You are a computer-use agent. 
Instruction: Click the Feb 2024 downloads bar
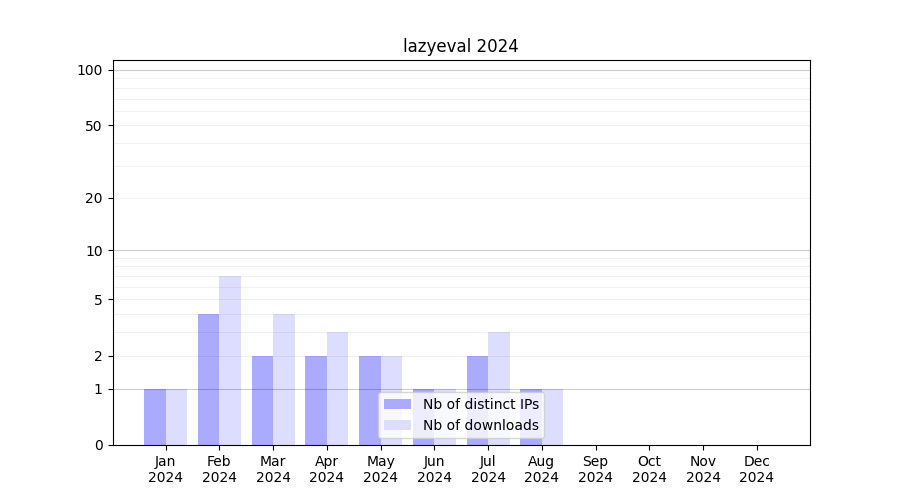(x=230, y=360)
